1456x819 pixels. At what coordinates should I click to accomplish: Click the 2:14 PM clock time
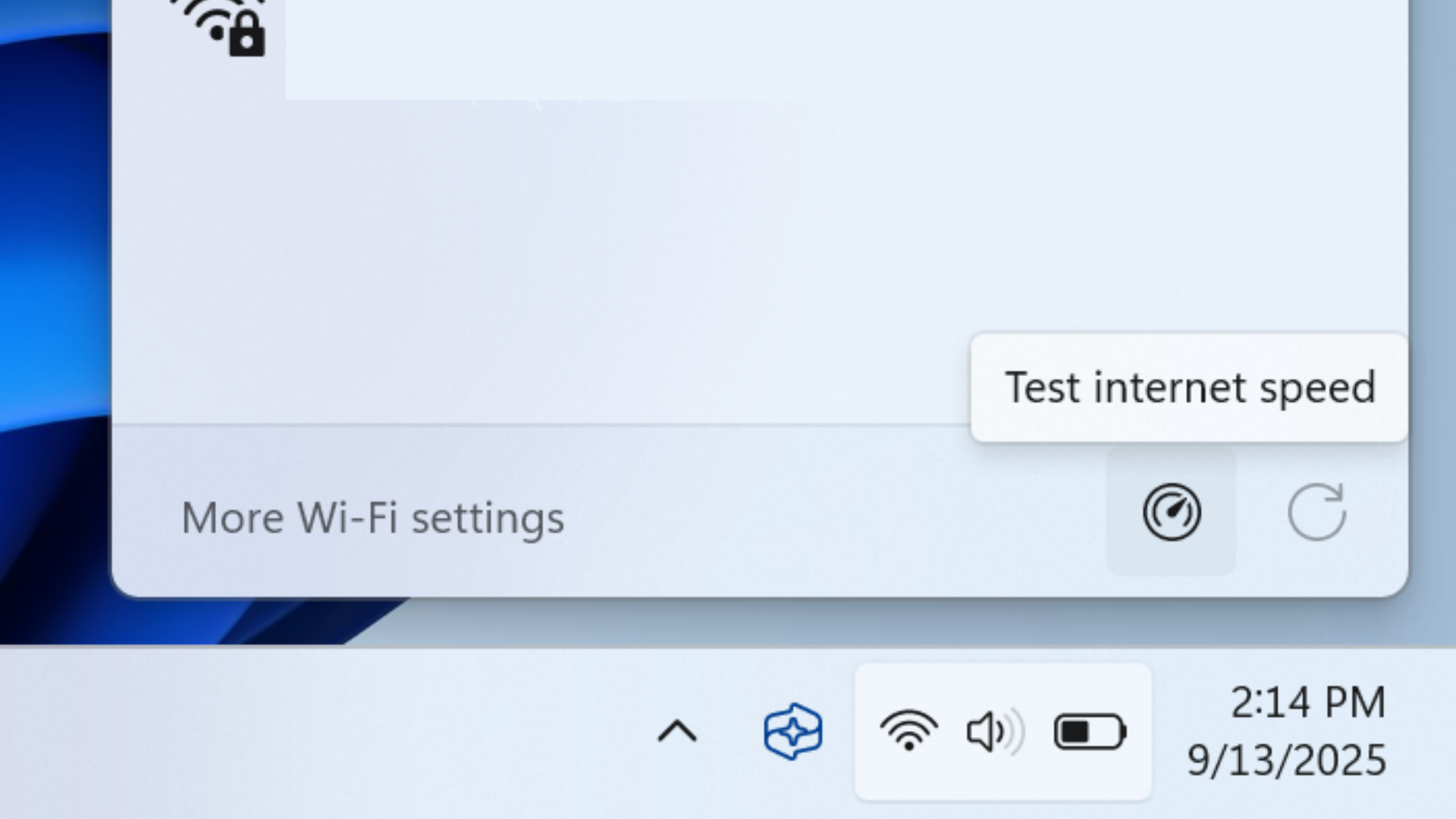pyautogui.click(x=1307, y=702)
